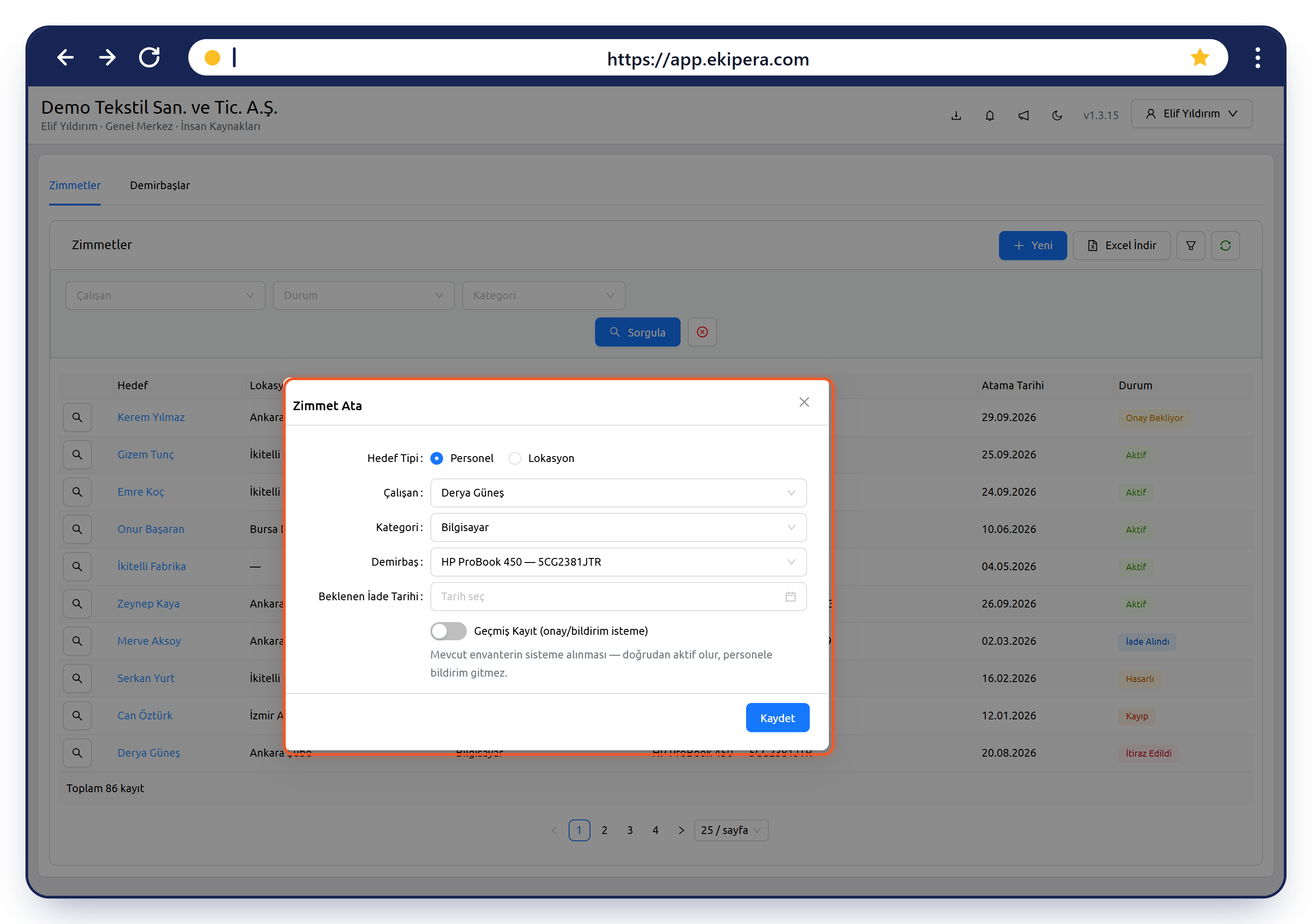
Task: Click the red clear filters icon
Action: click(702, 332)
